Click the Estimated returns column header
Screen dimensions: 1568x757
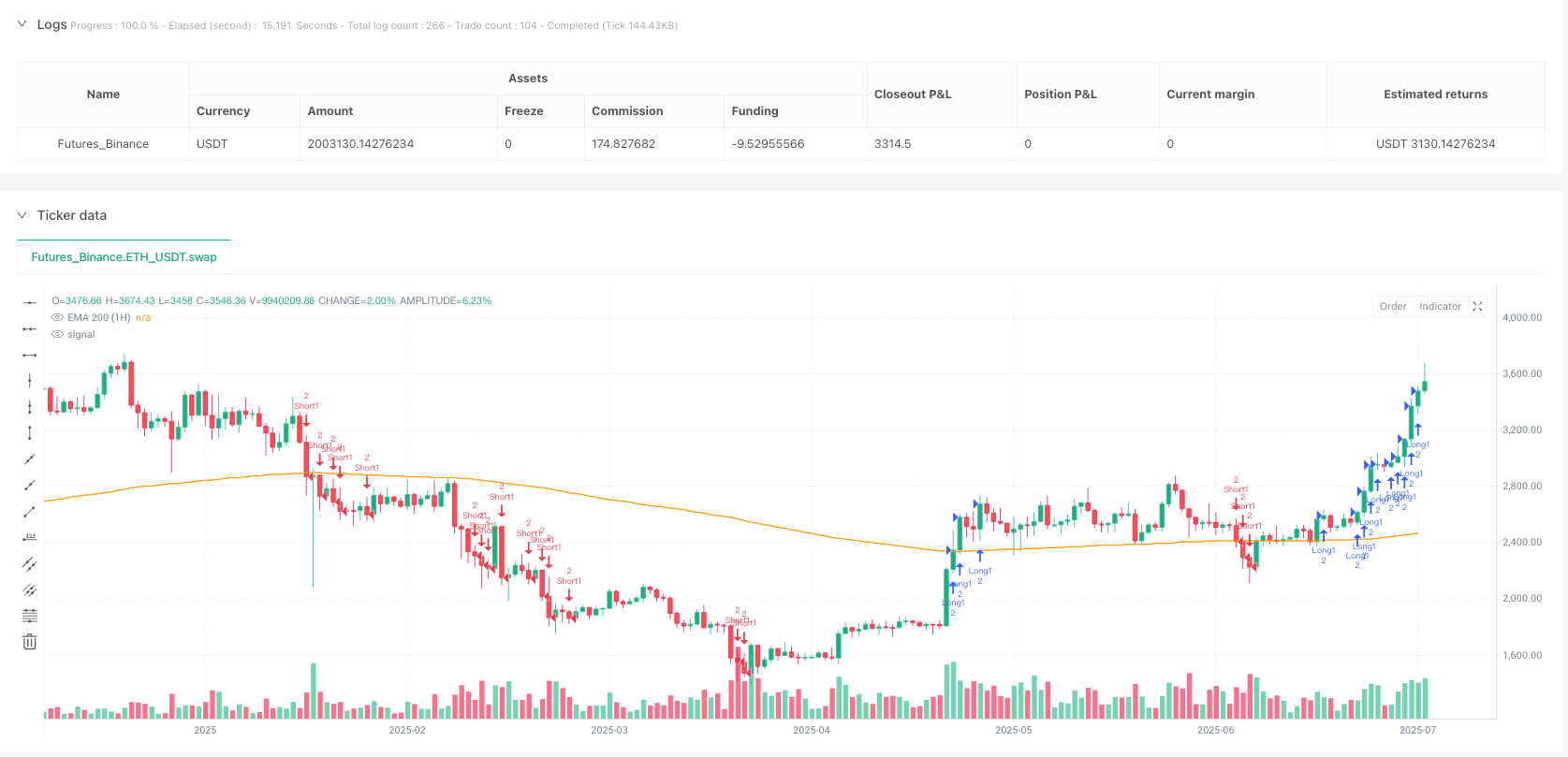[x=1435, y=95]
